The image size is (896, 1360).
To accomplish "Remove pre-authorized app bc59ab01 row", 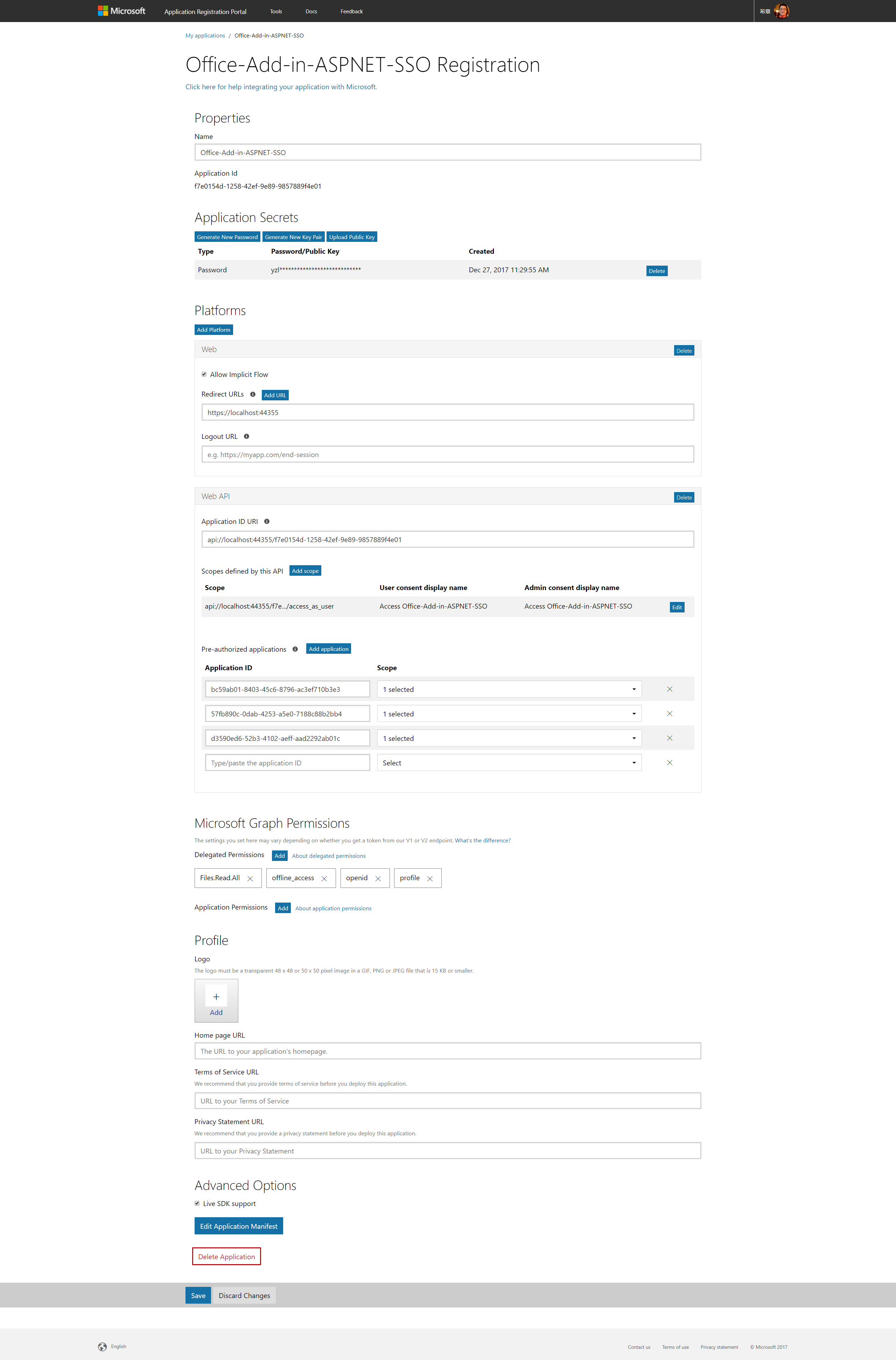I will (669, 690).
